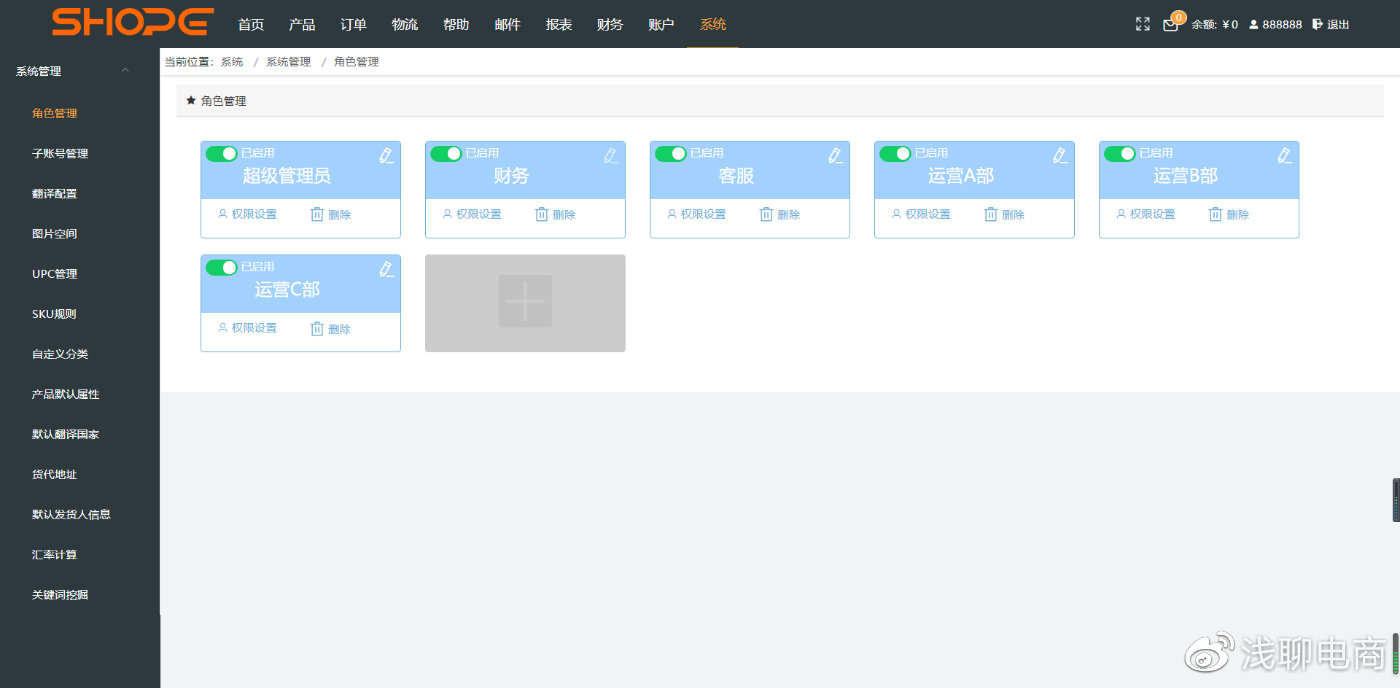Click the edit pencil icon on 超级管理员 card

(x=386, y=155)
